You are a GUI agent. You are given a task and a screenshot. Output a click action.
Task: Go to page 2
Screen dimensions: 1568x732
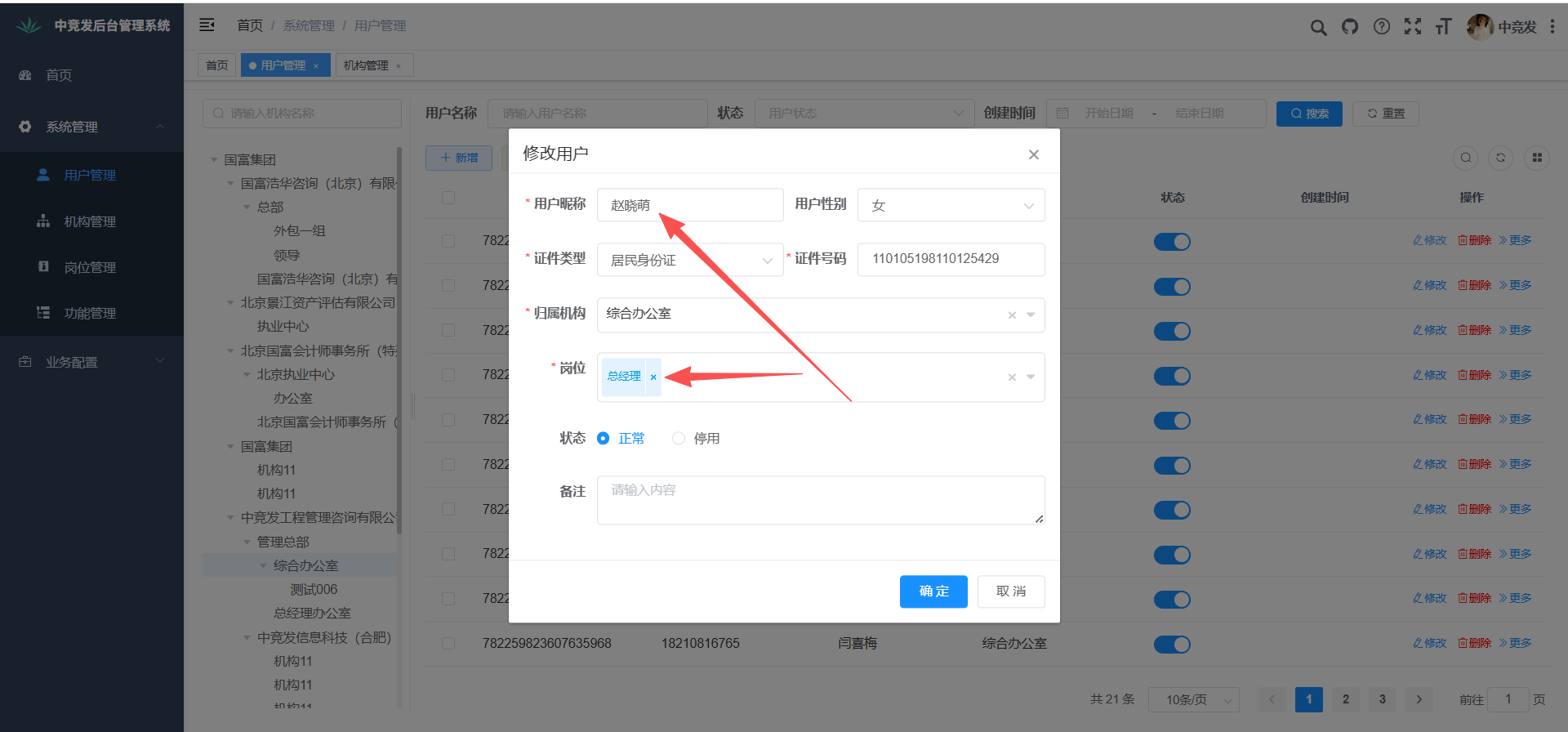pos(1346,699)
